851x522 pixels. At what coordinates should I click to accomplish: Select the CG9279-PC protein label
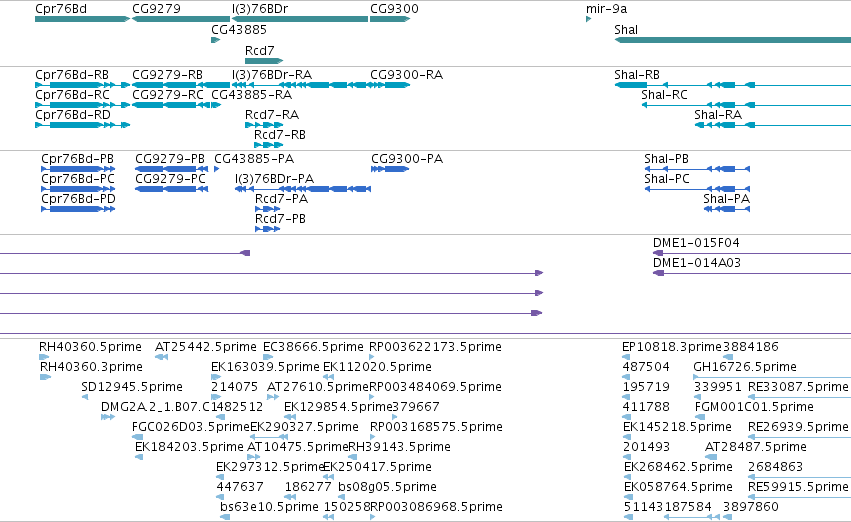[x=170, y=179]
